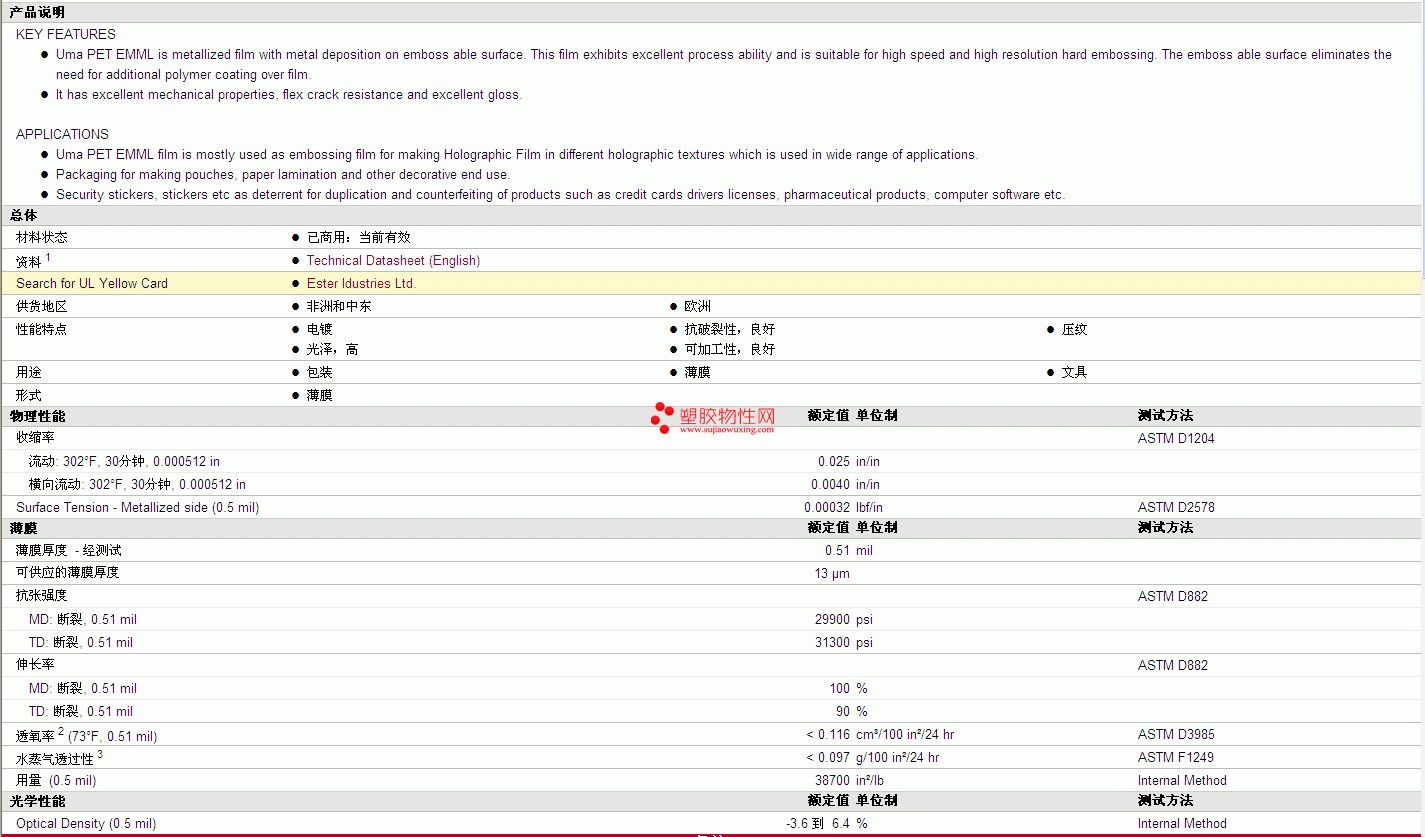Select the 物理性能 section header

coord(37,415)
